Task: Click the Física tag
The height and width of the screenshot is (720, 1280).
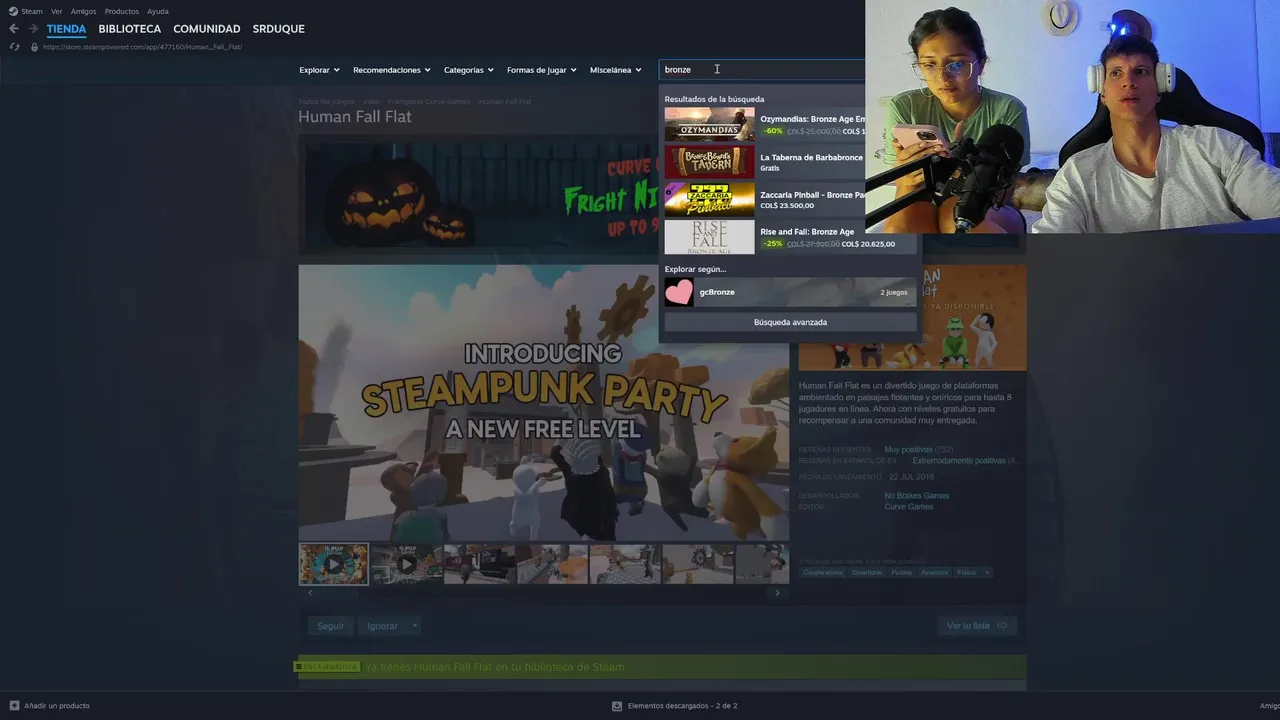Action: [966, 573]
